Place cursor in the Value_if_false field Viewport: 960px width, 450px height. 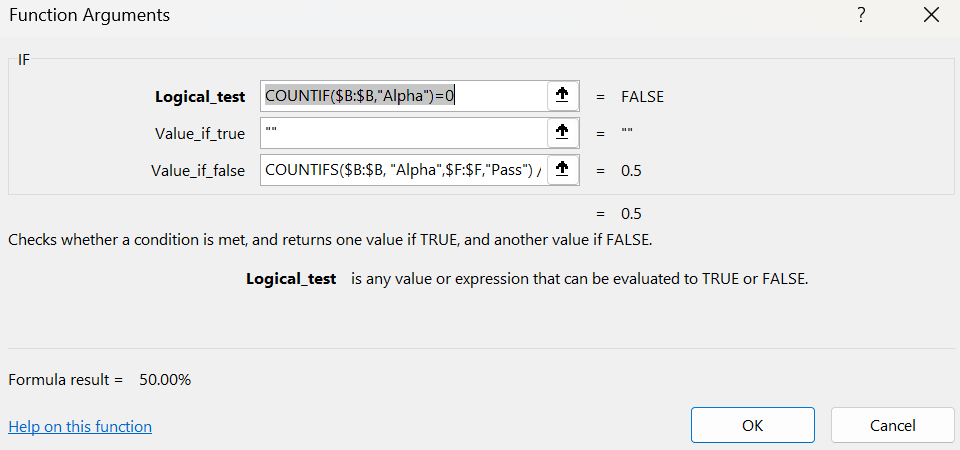tap(402, 170)
